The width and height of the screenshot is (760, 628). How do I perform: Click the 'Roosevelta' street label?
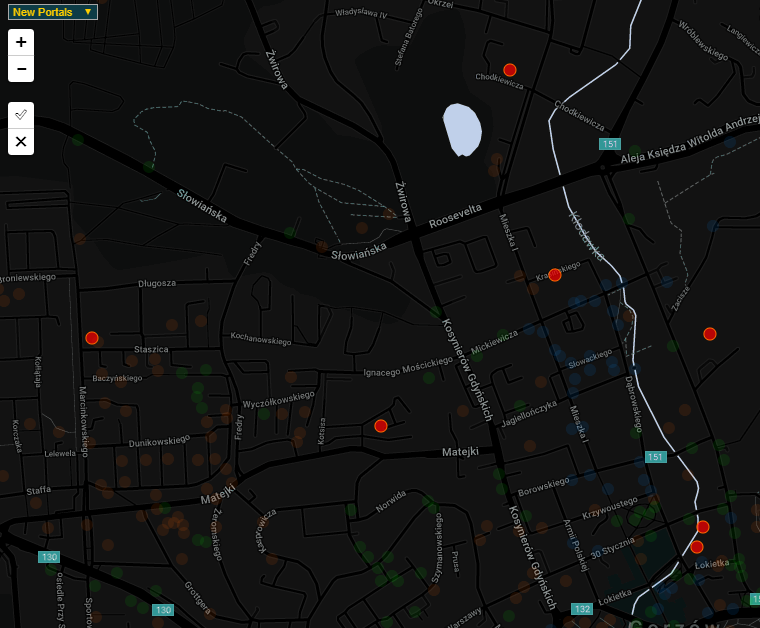(455, 216)
